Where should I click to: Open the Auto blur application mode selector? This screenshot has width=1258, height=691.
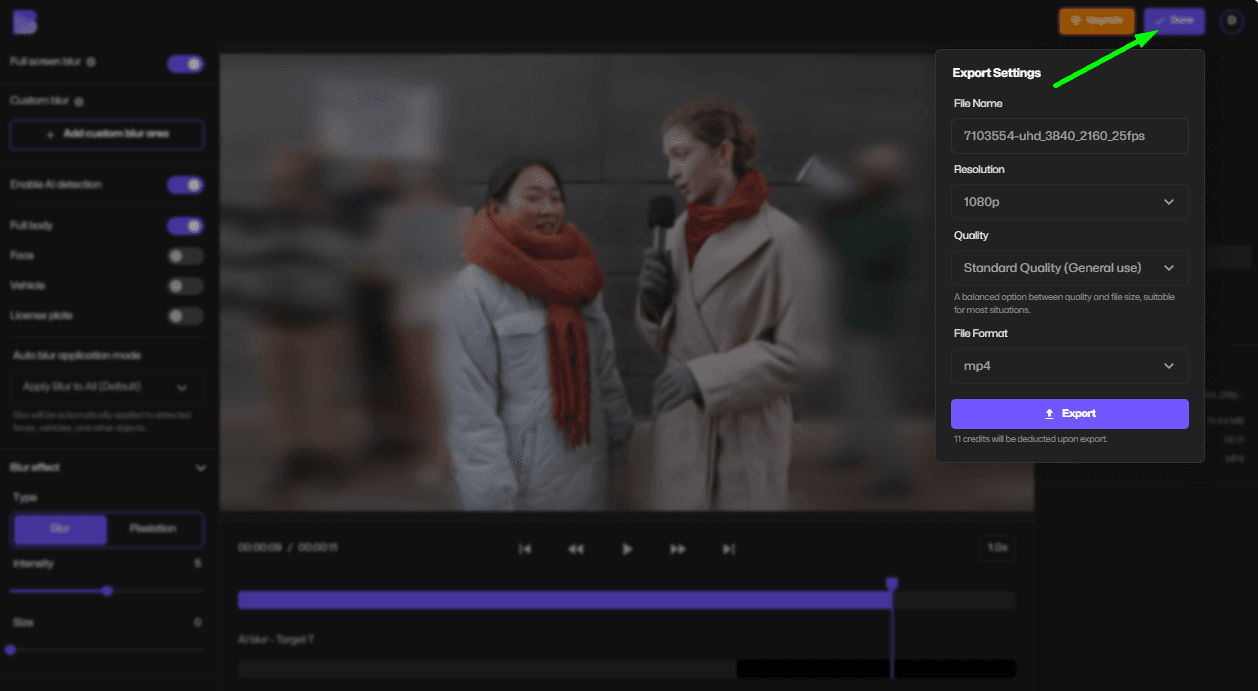106,387
